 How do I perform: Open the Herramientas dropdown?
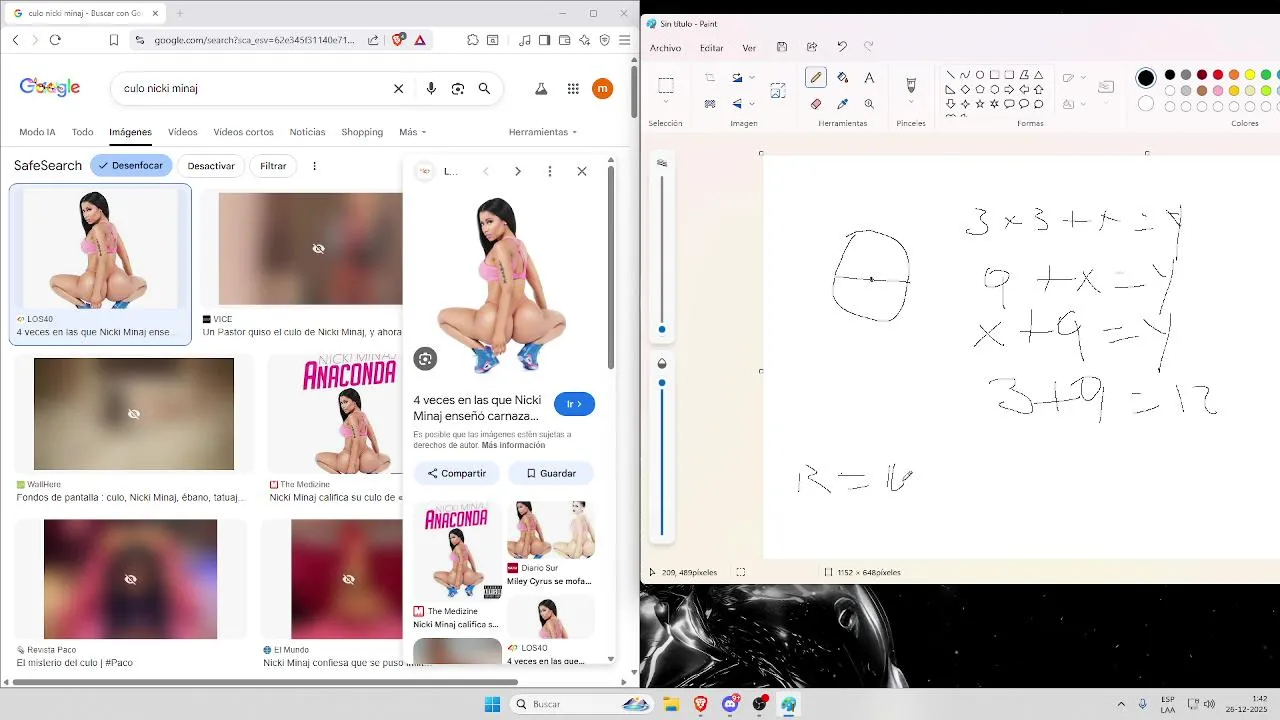543,132
